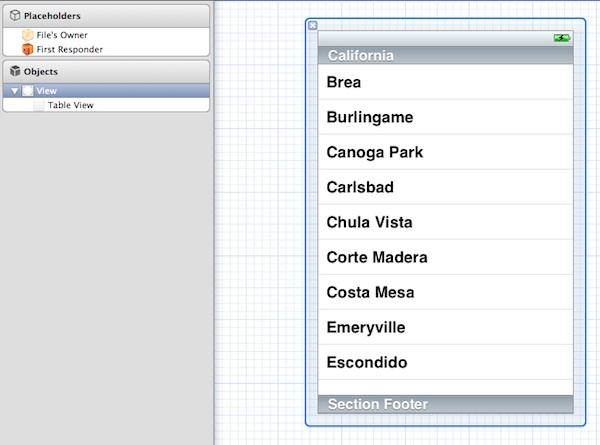Viewport: 600px width, 445px height.
Task: Choose the Canoga Park row
Action: 445,153
